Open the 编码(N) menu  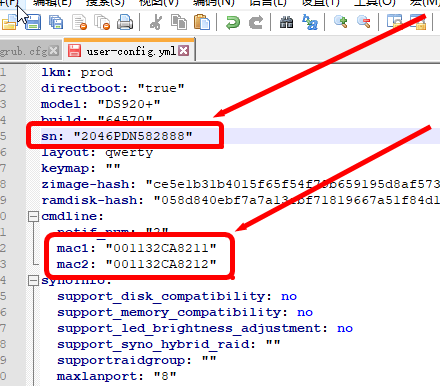point(213,3)
